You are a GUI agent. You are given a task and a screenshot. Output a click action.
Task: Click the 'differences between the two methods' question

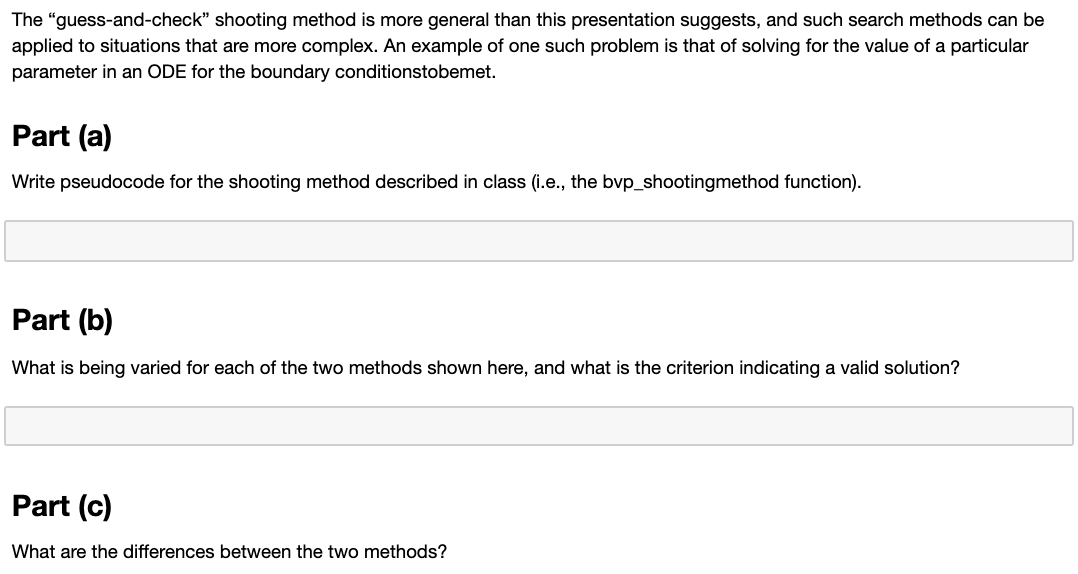click(x=229, y=552)
